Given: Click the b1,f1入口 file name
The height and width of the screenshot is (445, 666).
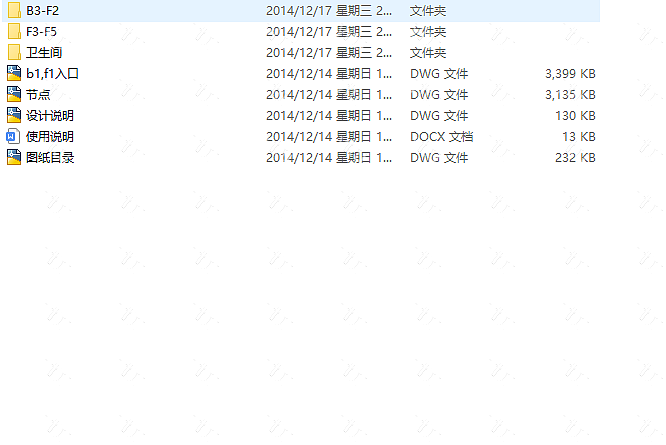Looking at the screenshot, I should (52, 73).
